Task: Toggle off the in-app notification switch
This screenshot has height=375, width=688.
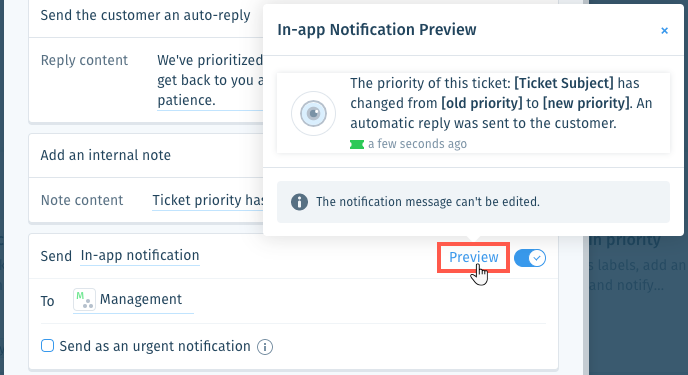Action: click(x=530, y=258)
